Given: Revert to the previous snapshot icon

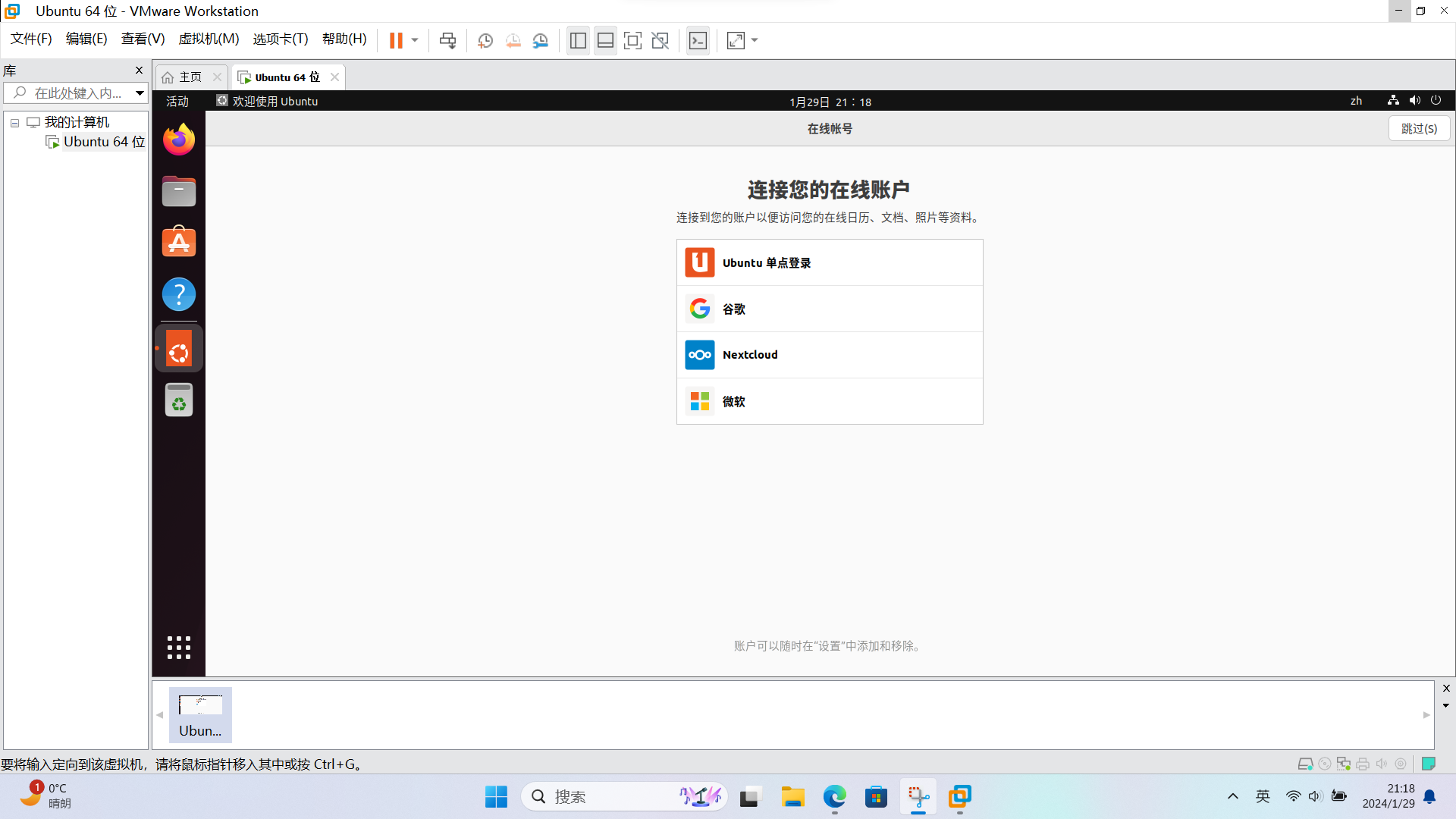Looking at the screenshot, I should (513, 40).
